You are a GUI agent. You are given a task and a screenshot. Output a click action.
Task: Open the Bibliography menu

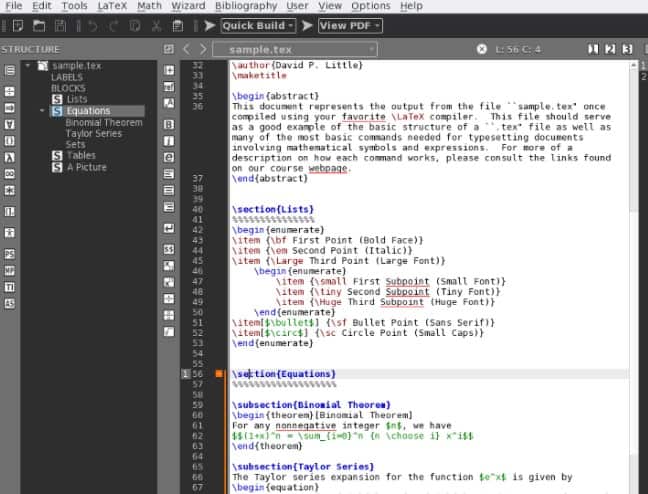click(x=245, y=6)
